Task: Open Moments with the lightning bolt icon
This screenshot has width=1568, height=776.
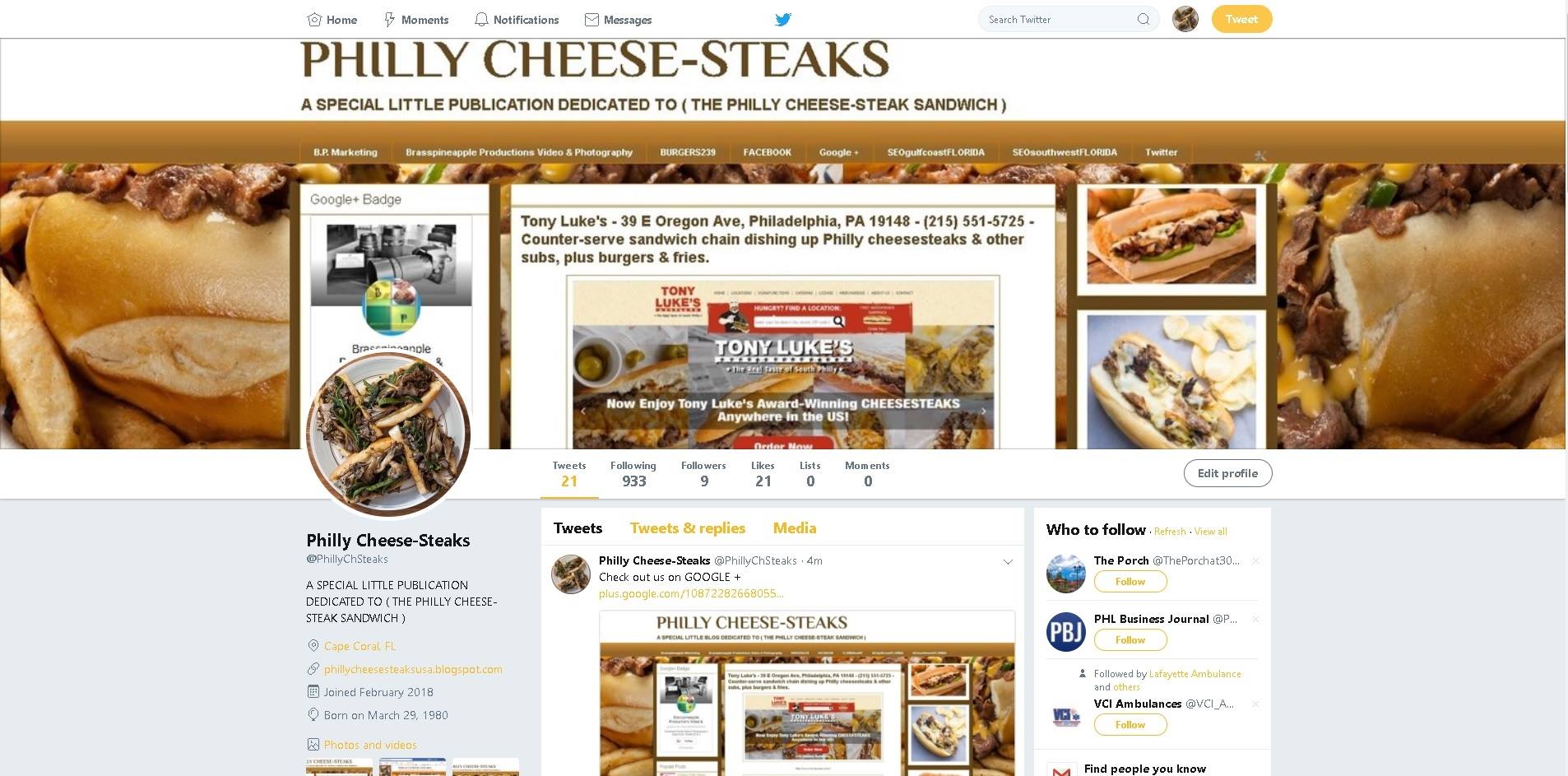Action: click(416, 20)
